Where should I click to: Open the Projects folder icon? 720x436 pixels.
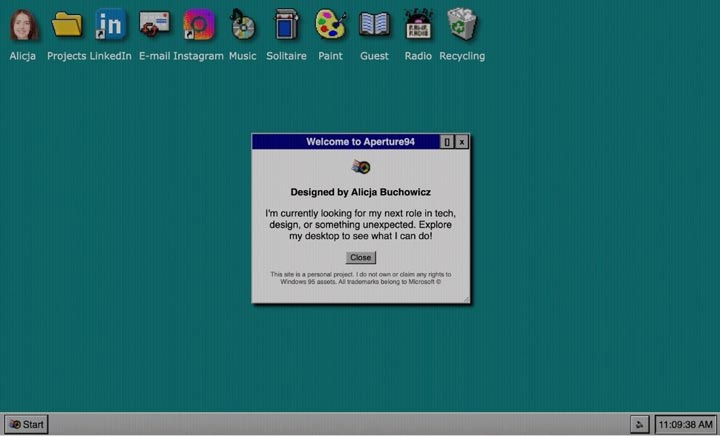pyautogui.click(x=67, y=25)
